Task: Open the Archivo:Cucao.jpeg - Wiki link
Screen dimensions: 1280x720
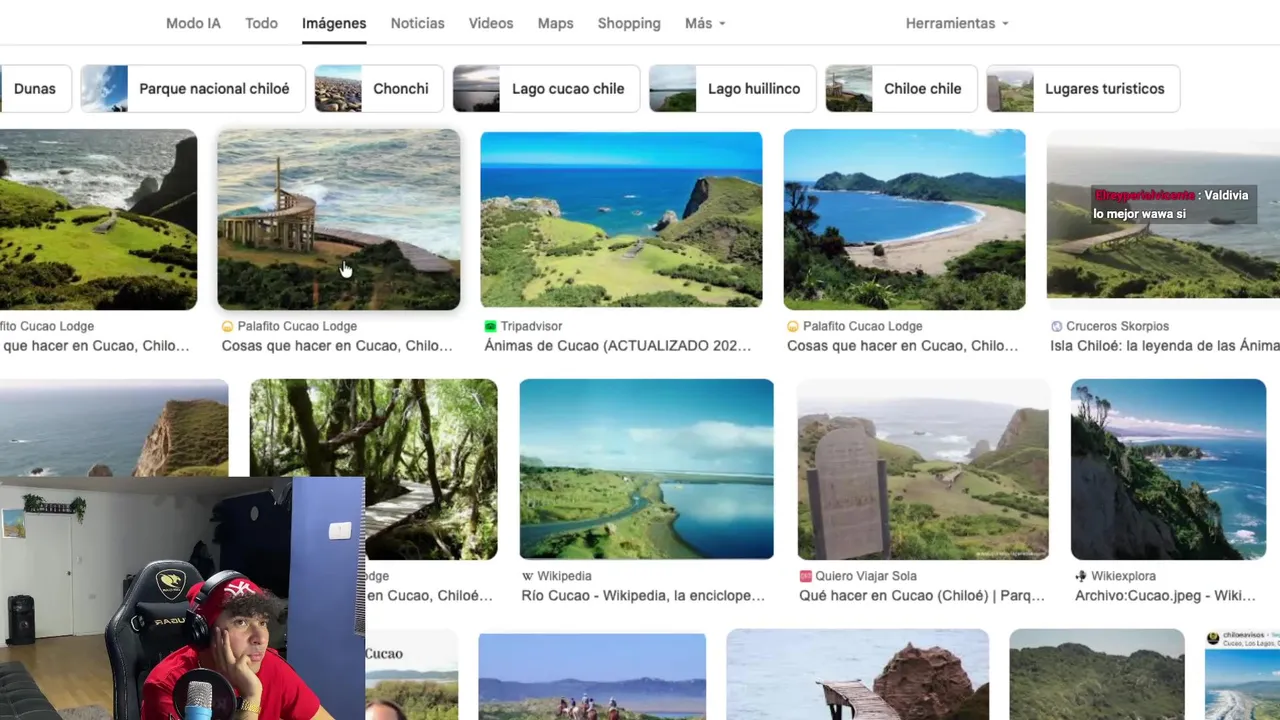Action: pyautogui.click(x=1165, y=596)
